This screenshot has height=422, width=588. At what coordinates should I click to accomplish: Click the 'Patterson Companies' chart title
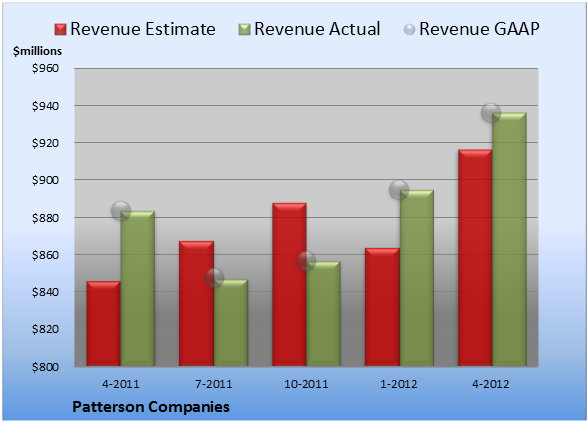(x=151, y=407)
